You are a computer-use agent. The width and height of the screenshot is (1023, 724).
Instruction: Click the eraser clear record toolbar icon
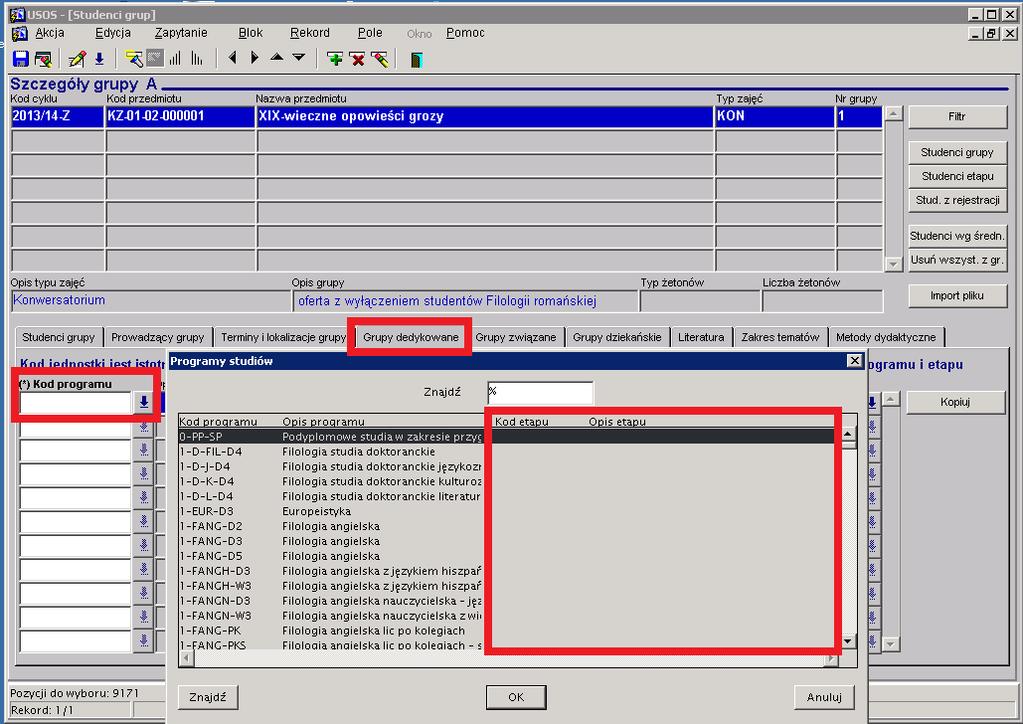coord(380,59)
